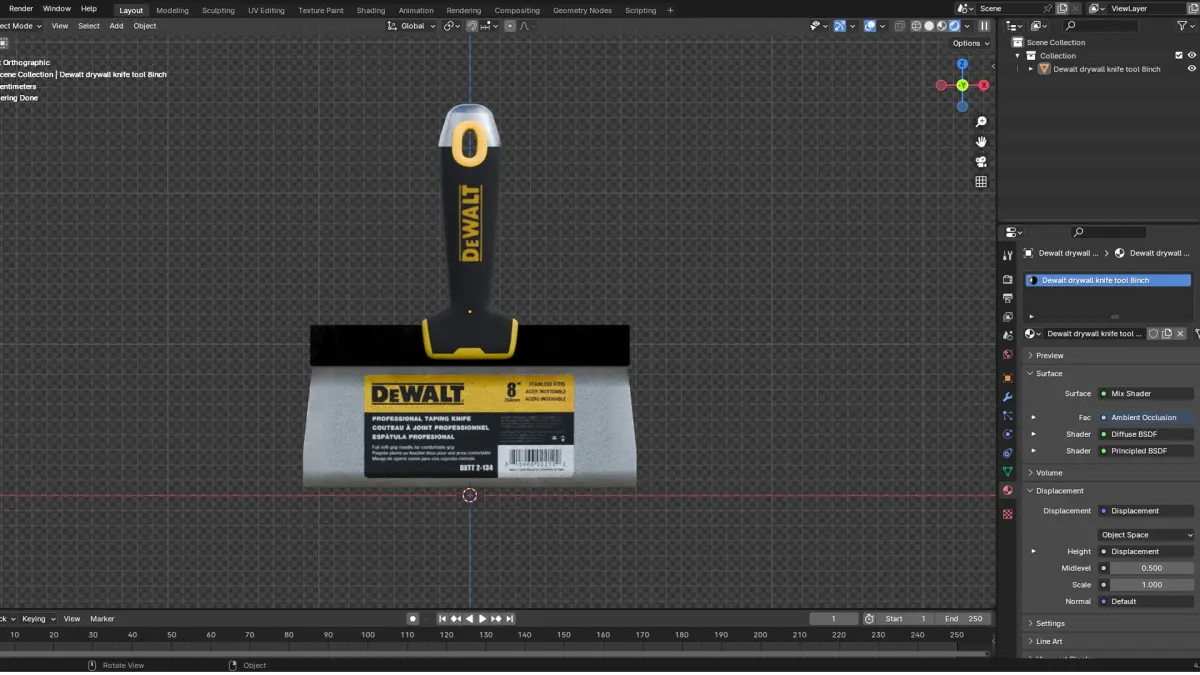
Task: Click the Mix Shader surface button
Action: click(1146, 393)
